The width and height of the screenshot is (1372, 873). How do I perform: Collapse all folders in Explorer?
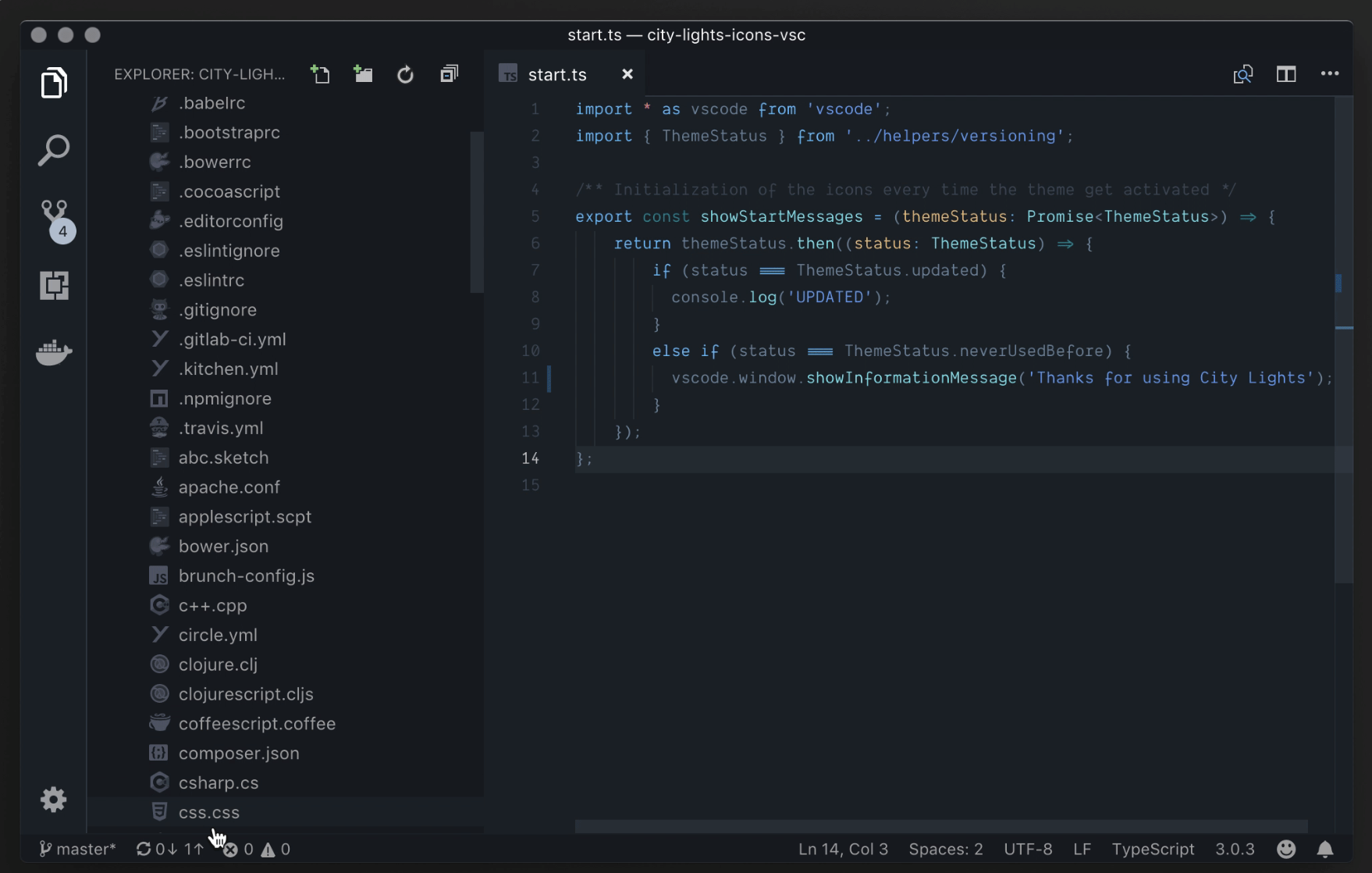[449, 74]
